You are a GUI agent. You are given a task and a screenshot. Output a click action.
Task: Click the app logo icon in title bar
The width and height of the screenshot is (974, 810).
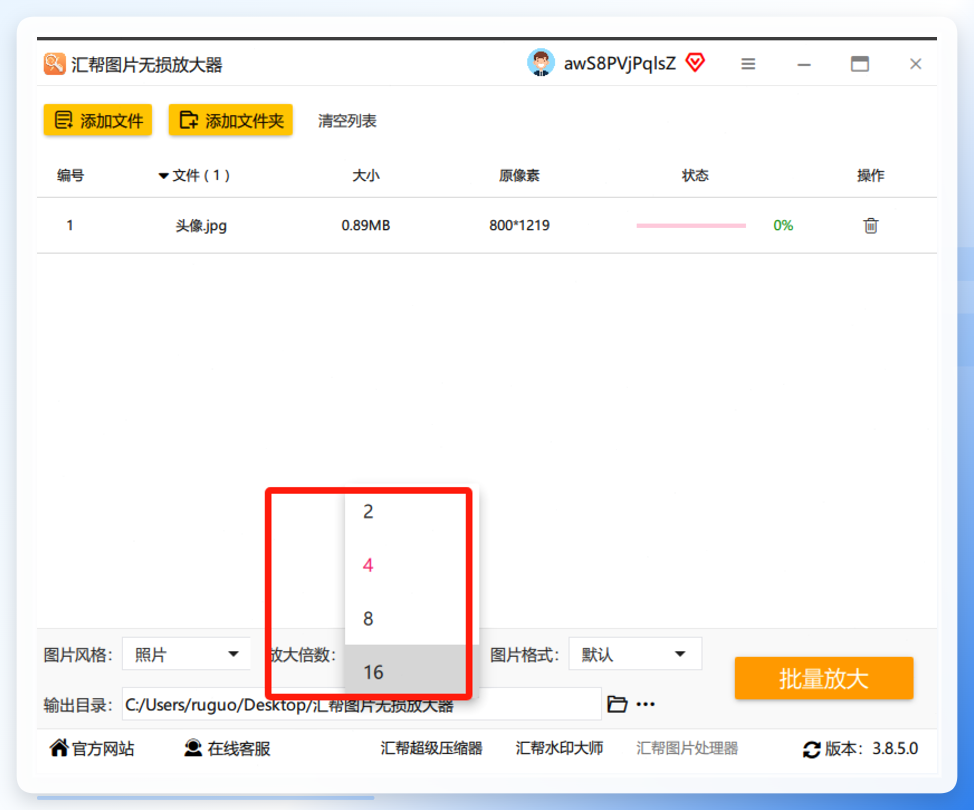pyautogui.click(x=54, y=64)
